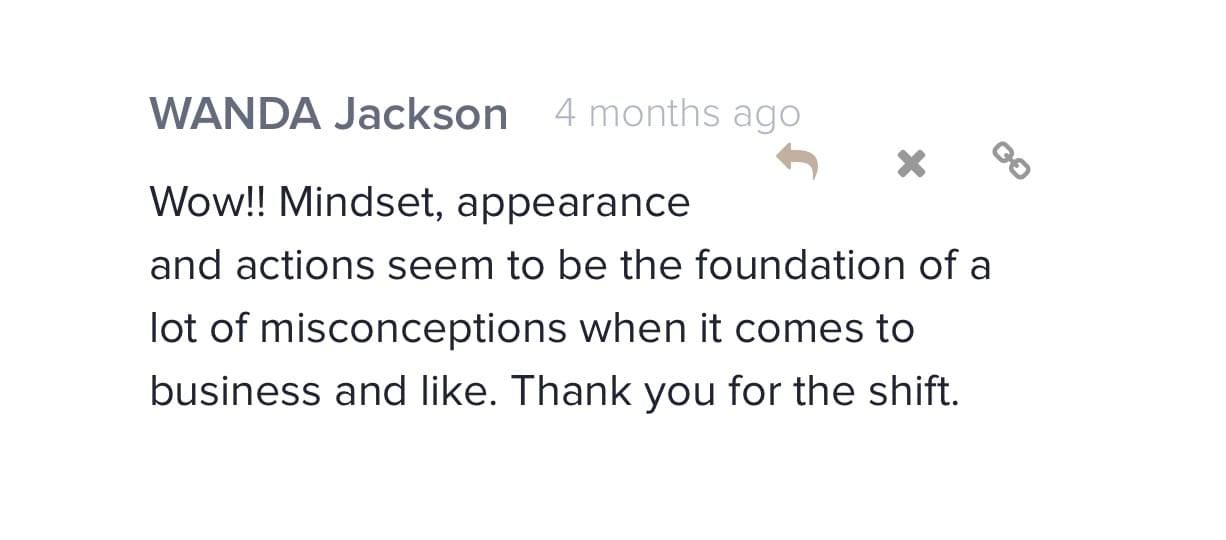
Task: Open WANDA Jackson's profile name
Action: click(328, 114)
